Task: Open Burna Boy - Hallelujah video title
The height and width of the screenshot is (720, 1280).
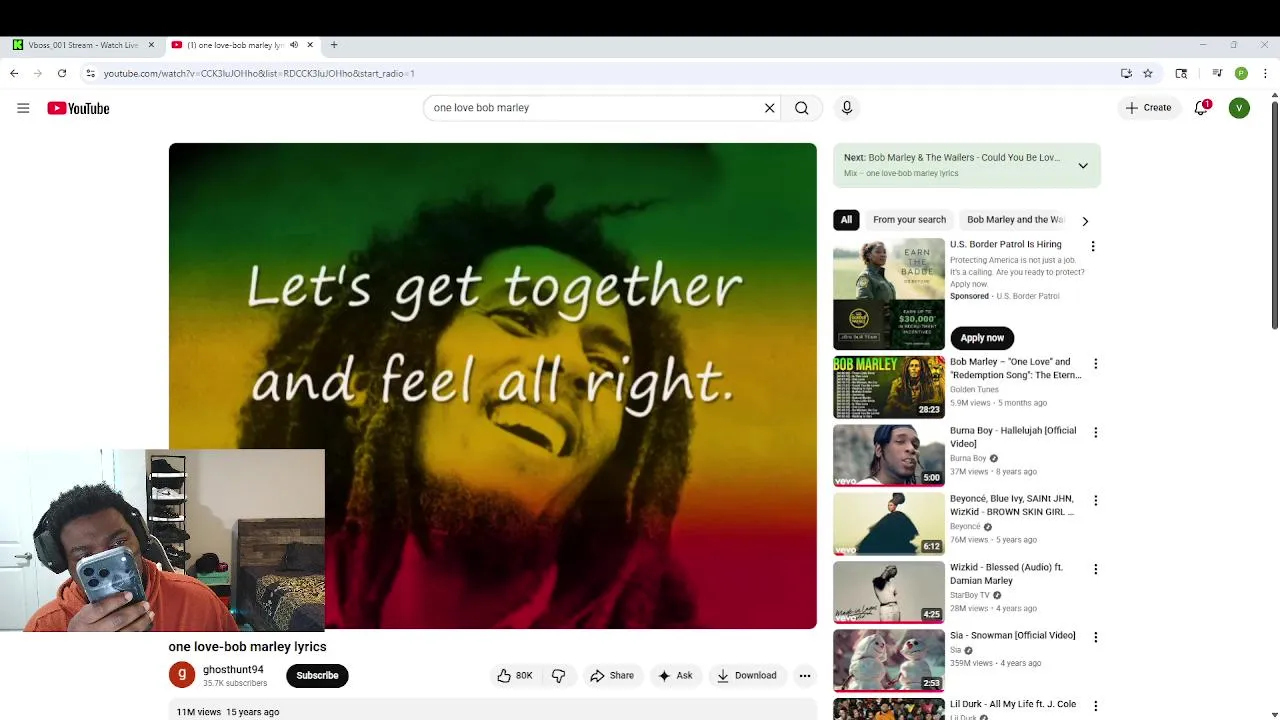Action: point(1013,437)
